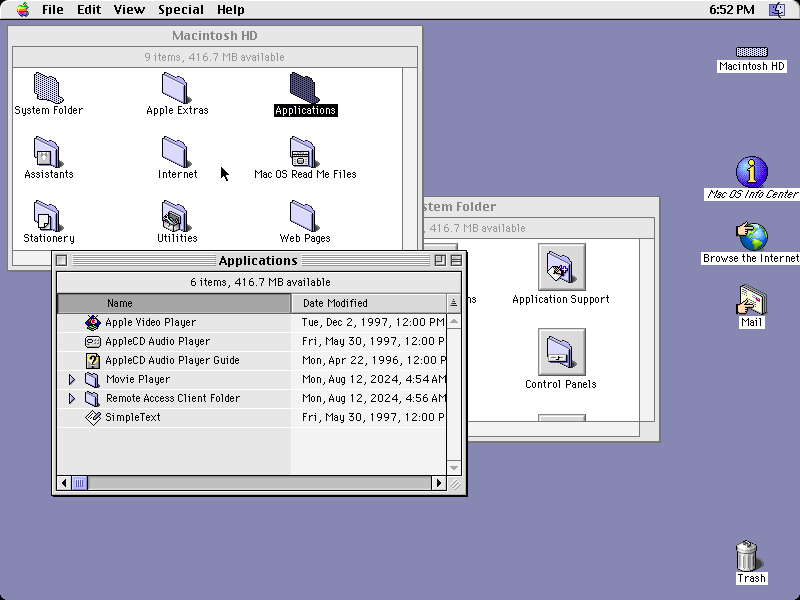Select the Internet folder icon
800x600 pixels.
pos(177,152)
